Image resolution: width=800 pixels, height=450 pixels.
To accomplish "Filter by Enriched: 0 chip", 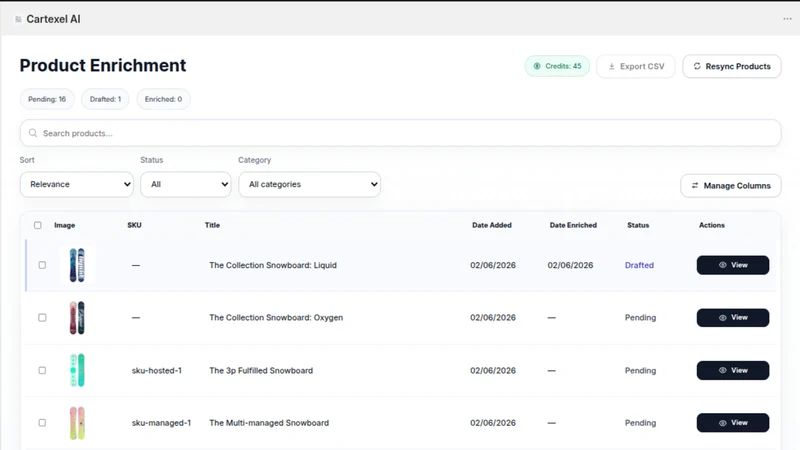I will pyautogui.click(x=163, y=99).
